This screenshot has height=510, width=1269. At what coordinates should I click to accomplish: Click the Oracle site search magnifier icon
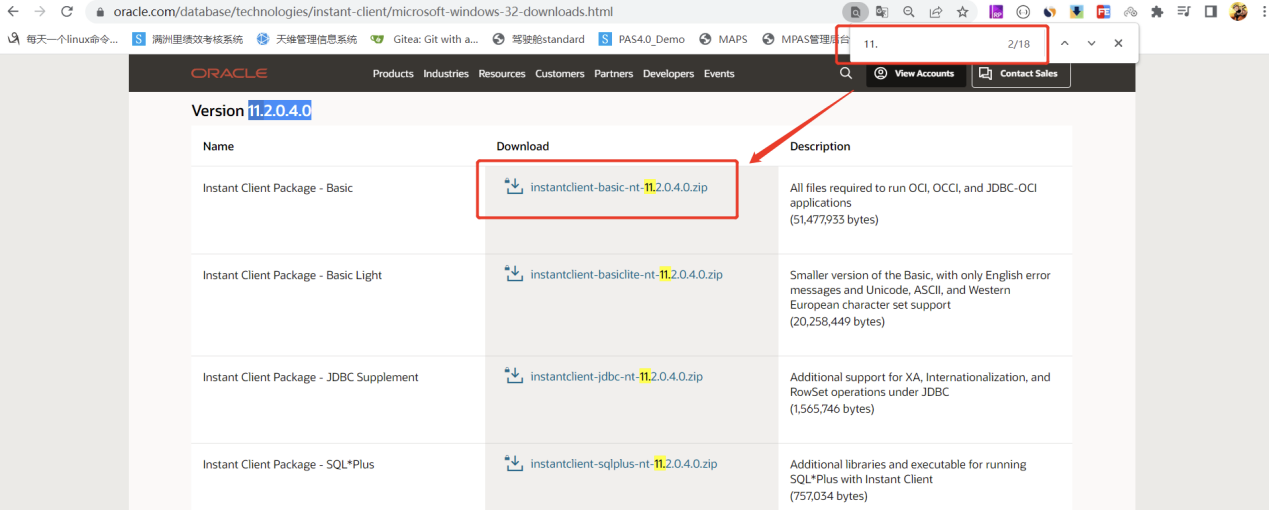(x=846, y=73)
